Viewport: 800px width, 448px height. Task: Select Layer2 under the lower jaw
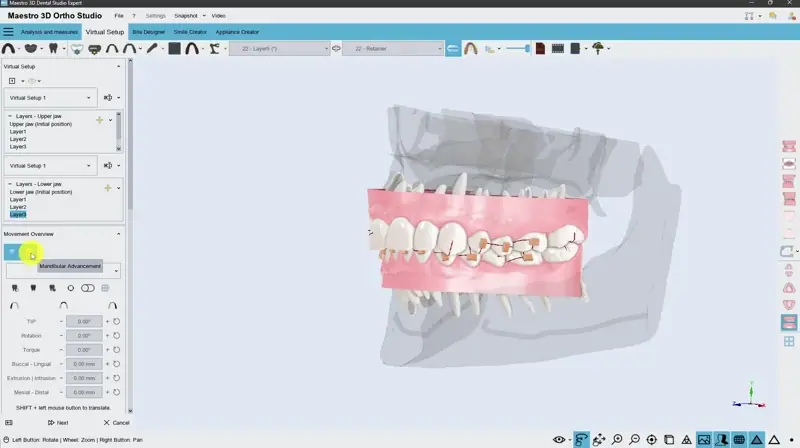(18, 207)
